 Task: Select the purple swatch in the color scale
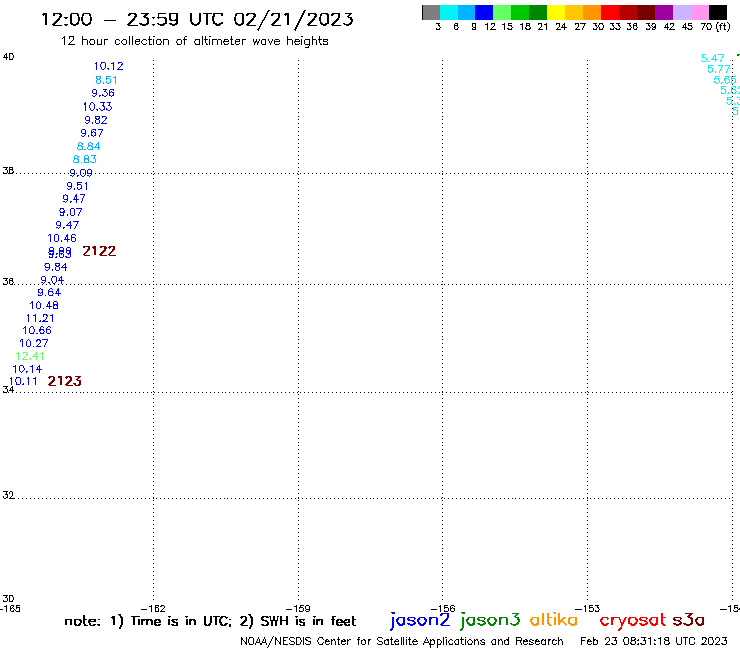(x=664, y=12)
